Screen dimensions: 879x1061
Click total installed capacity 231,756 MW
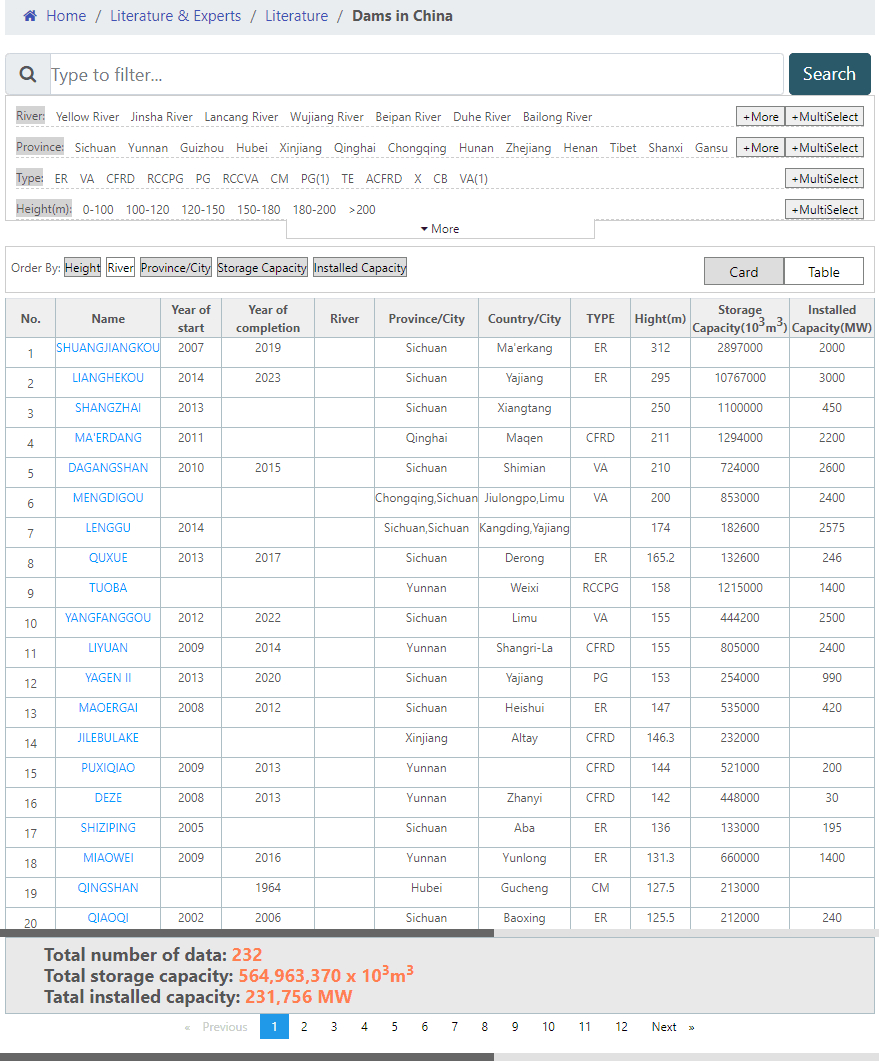coord(298,997)
